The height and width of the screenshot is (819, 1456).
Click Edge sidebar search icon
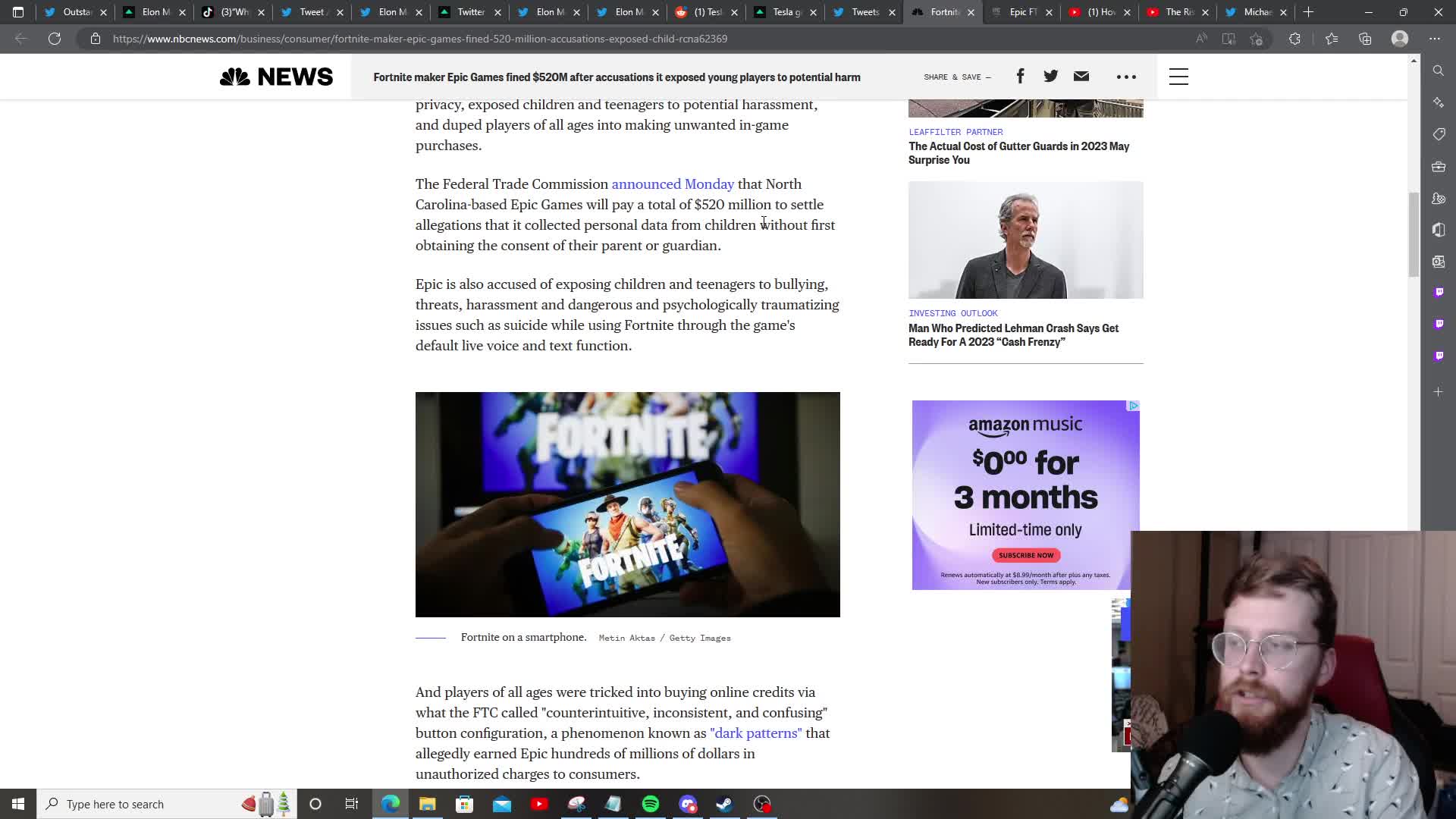click(x=1439, y=71)
